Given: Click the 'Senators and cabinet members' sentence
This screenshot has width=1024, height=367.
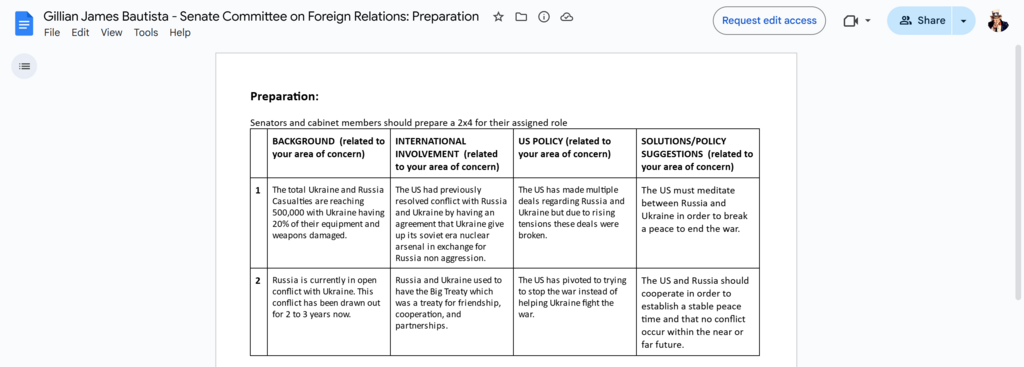Looking at the screenshot, I should coord(409,122).
